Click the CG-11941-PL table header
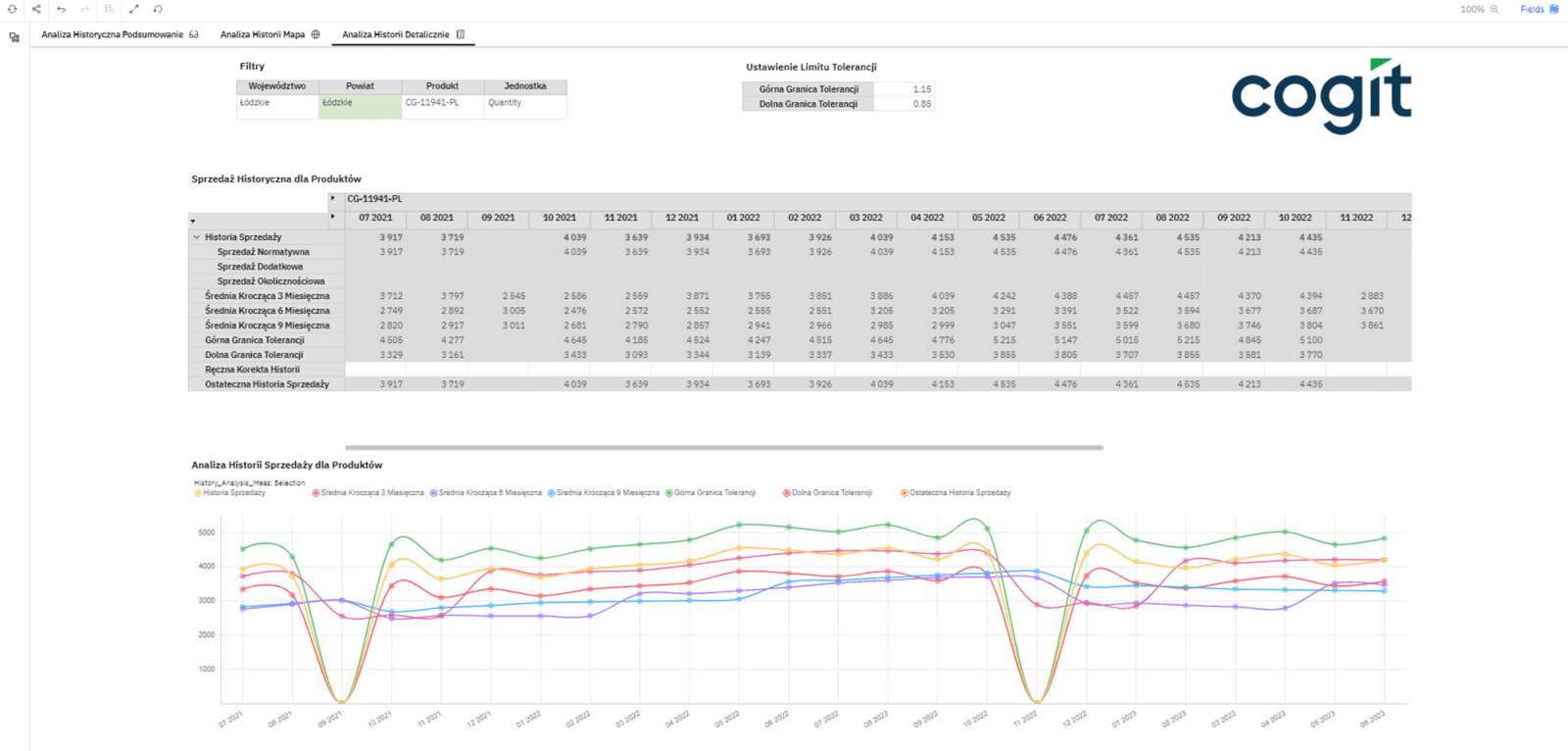Viewport: 1568px width, 751px height. click(374, 199)
